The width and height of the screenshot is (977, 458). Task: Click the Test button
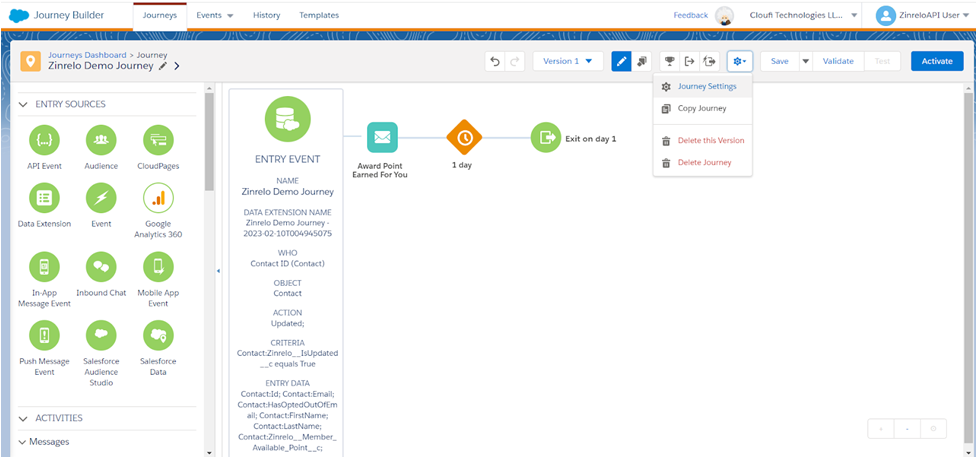(x=882, y=61)
